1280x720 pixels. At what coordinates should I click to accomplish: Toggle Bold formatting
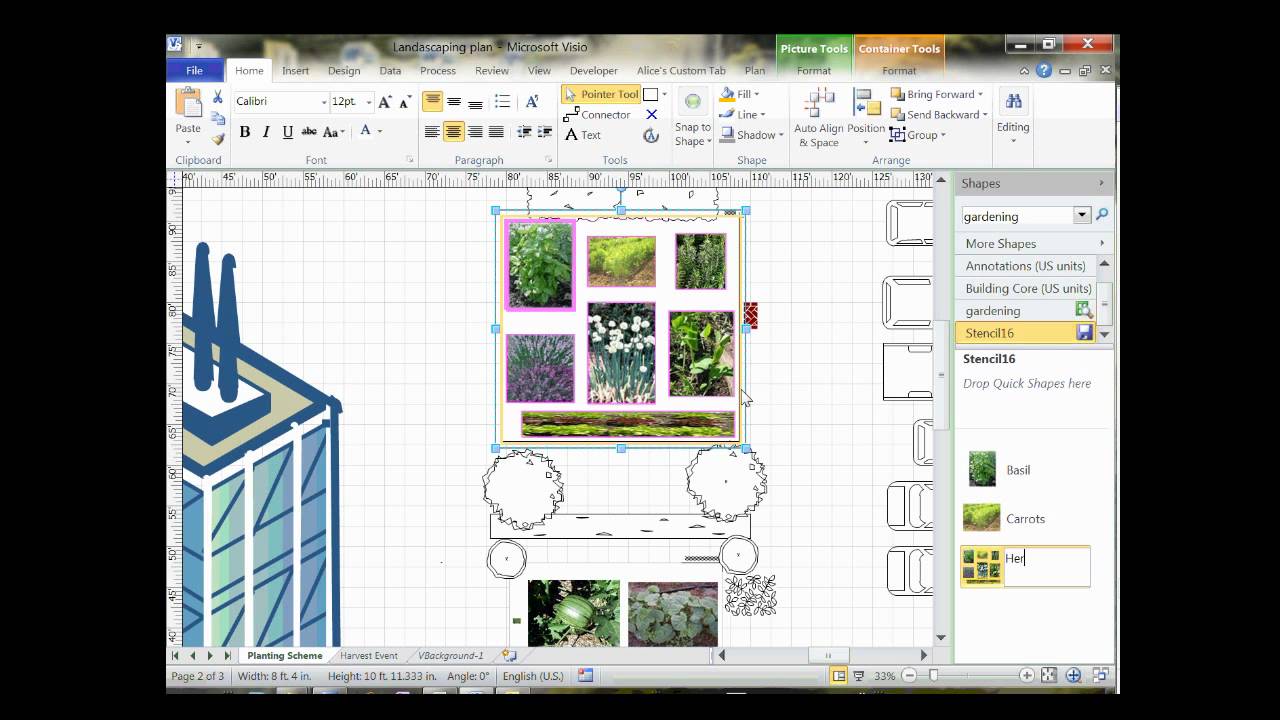click(x=245, y=132)
